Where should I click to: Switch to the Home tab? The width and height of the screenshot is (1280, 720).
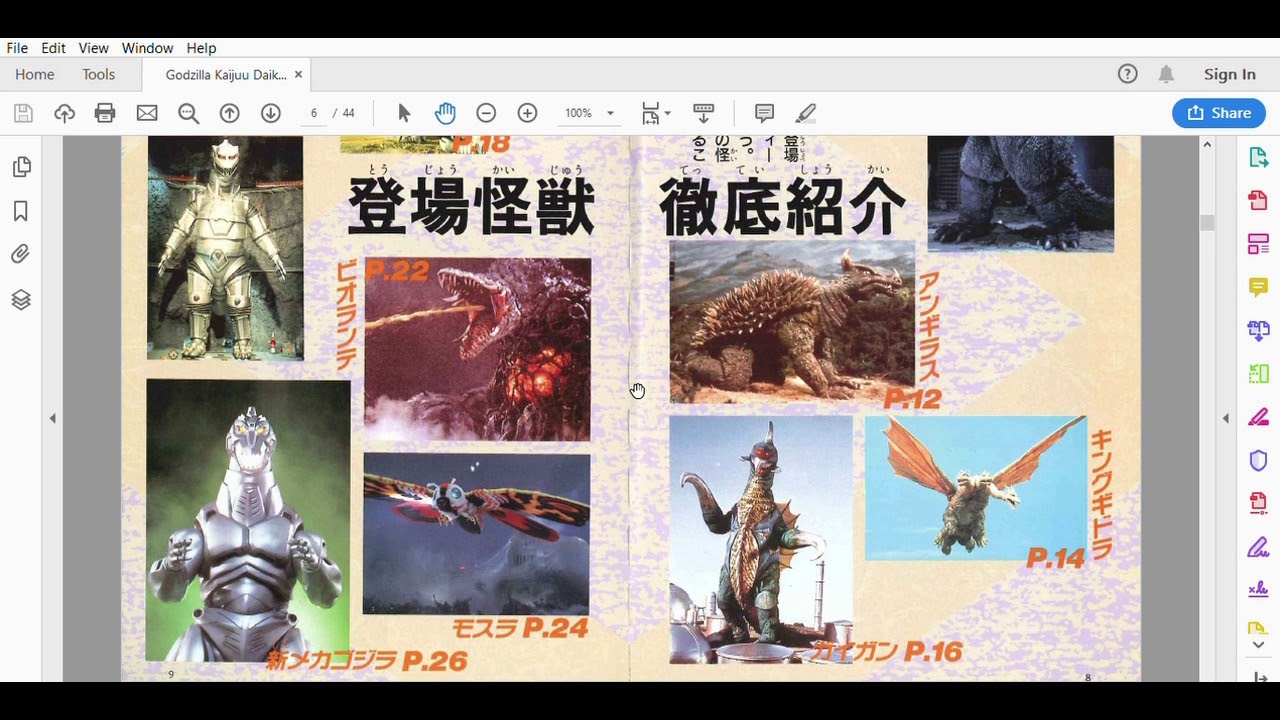[35, 74]
